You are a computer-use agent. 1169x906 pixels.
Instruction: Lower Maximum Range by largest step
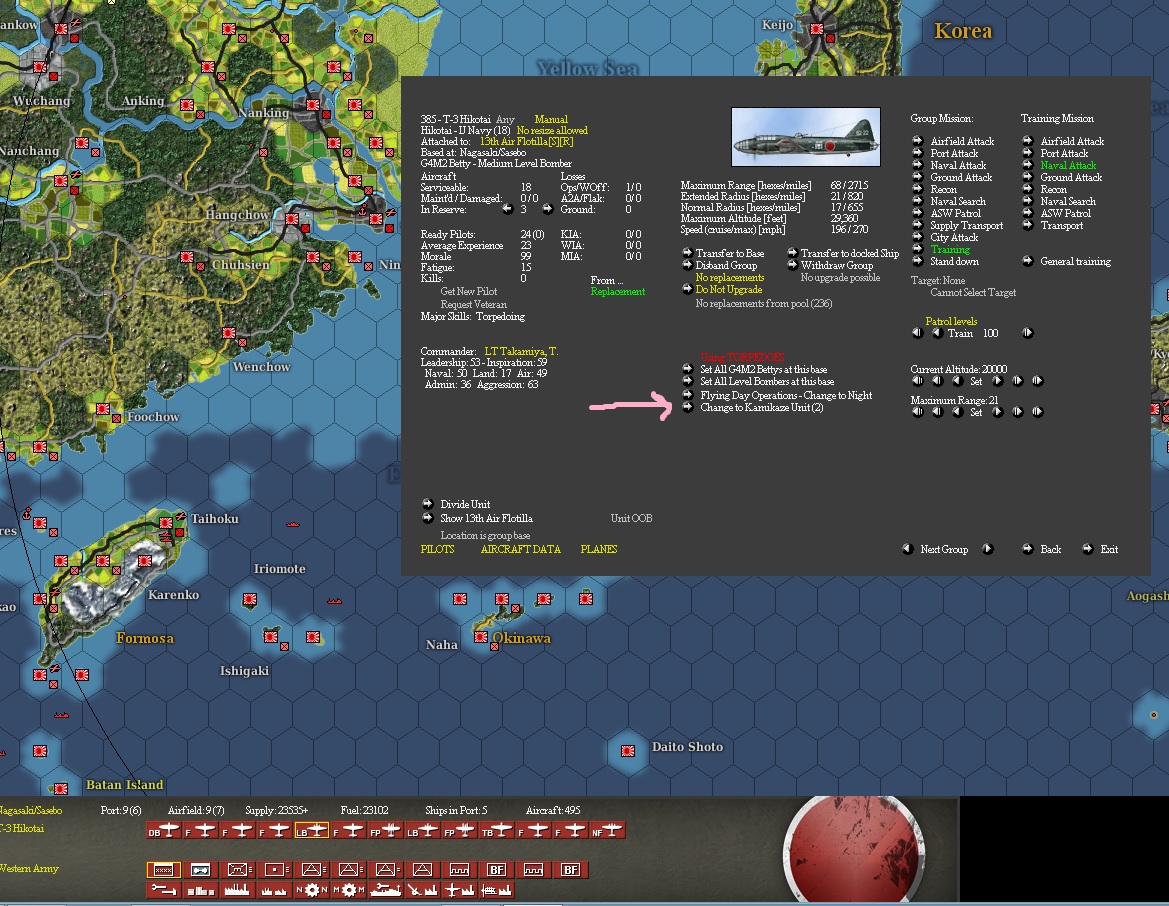(918, 412)
